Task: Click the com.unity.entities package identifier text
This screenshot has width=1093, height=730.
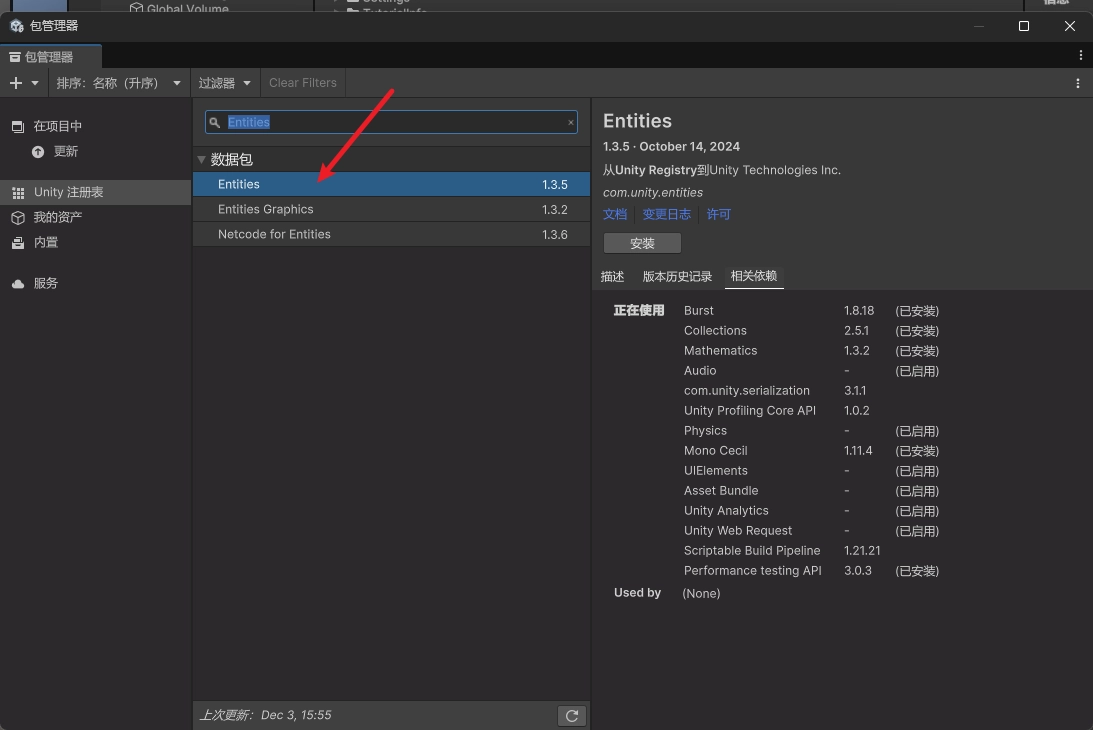Action: click(x=652, y=192)
